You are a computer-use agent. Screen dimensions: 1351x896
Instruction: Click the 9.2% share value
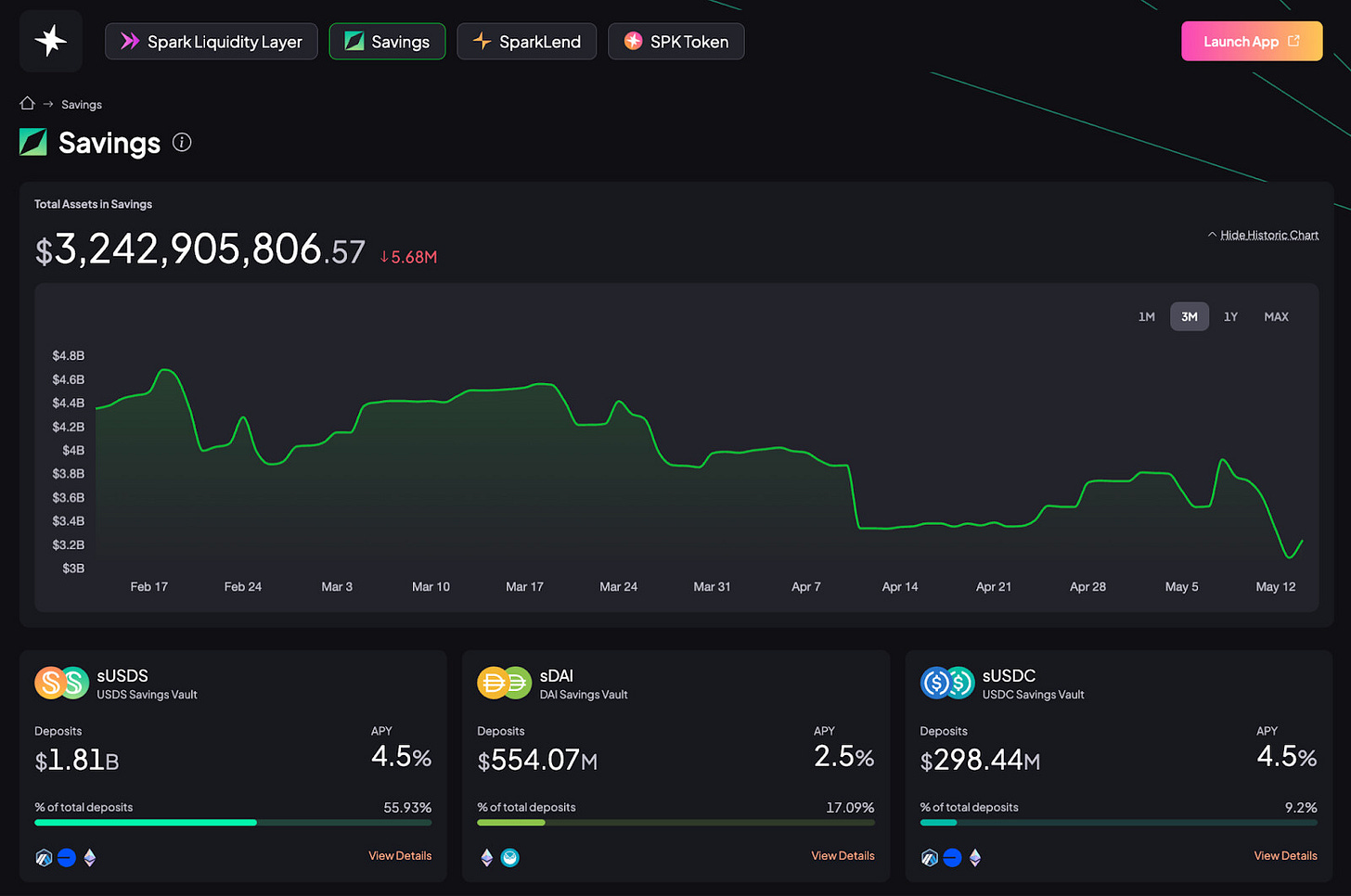click(x=1301, y=808)
